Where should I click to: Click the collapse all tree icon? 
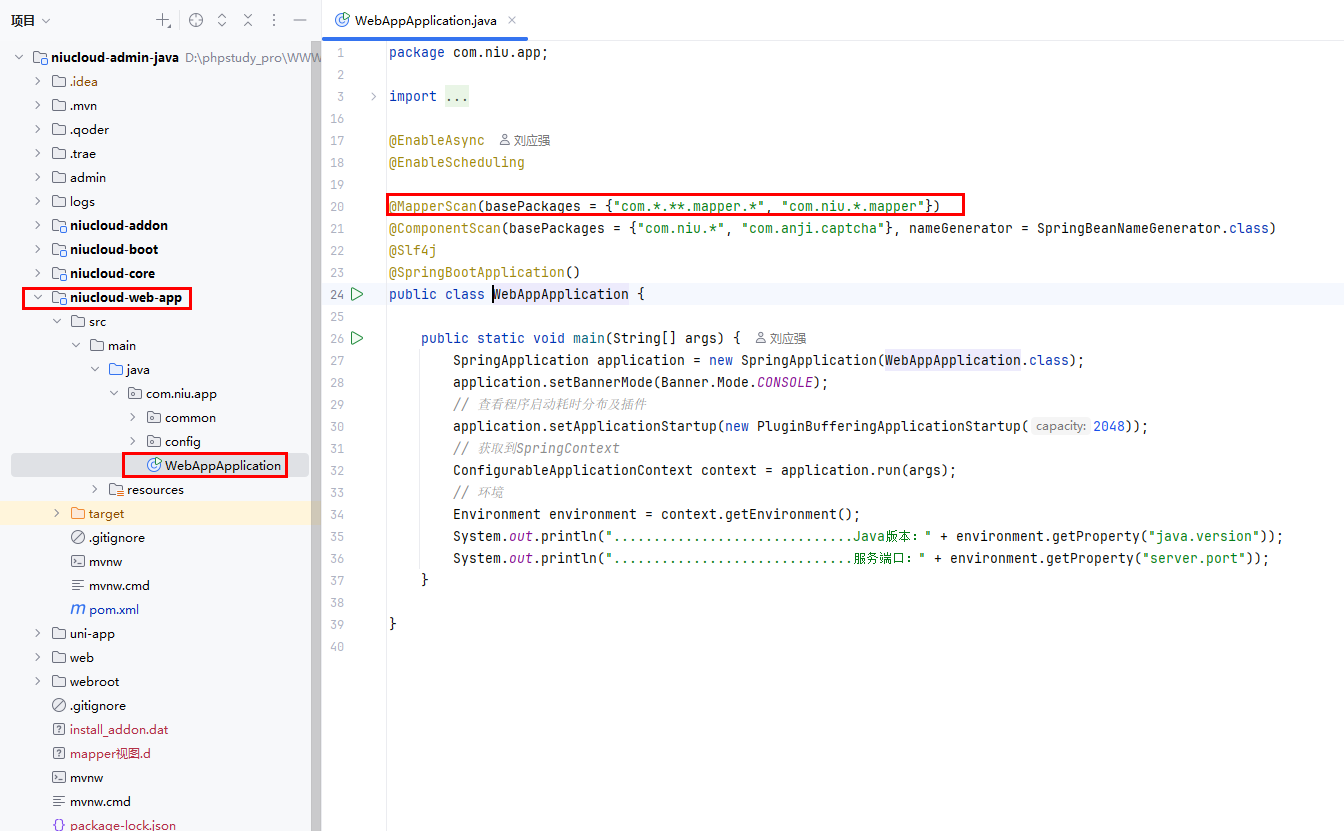click(x=248, y=20)
